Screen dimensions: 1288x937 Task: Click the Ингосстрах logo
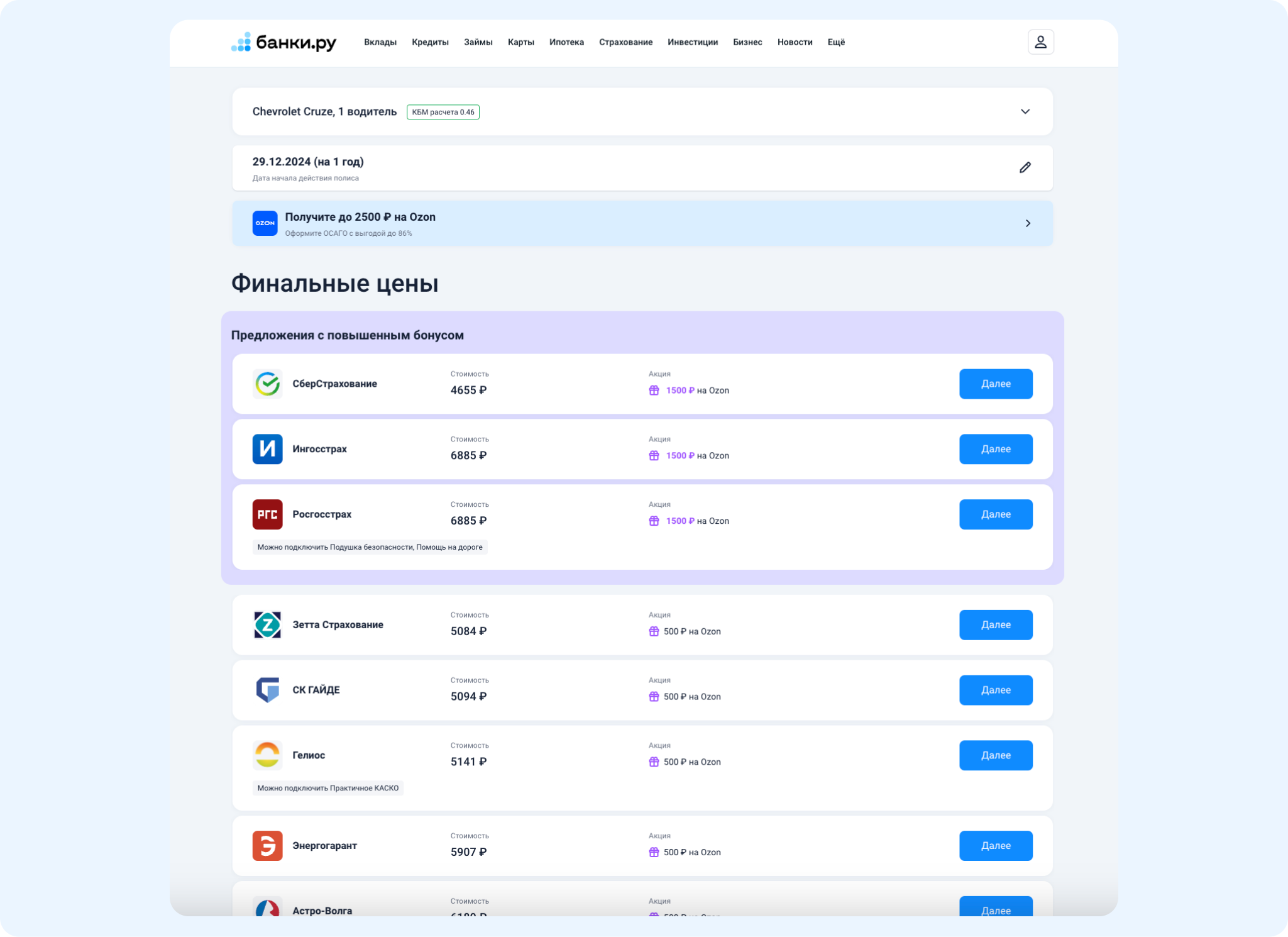click(x=267, y=449)
